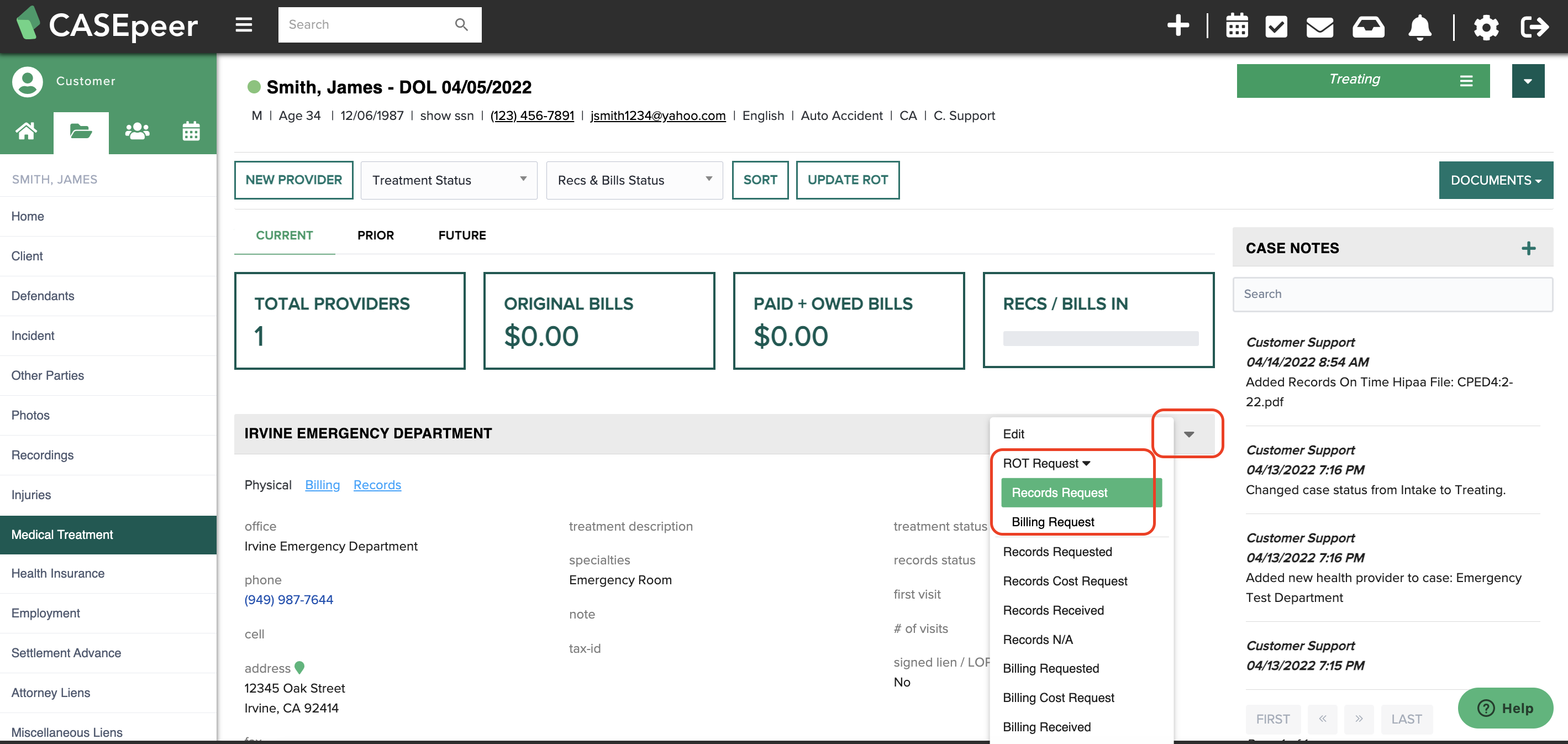Open the contacts group icon in sidebar
1568x744 pixels.
[x=137, y=131]
